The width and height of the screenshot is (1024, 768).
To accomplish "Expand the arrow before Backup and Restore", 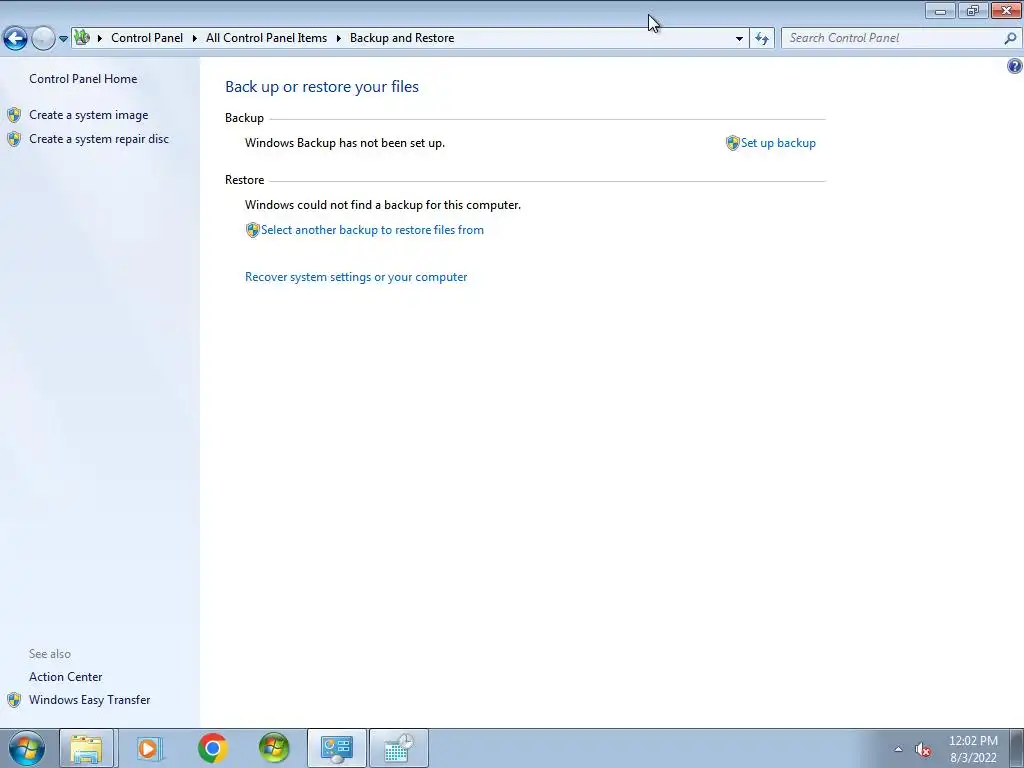I will (x=338, y=38).
